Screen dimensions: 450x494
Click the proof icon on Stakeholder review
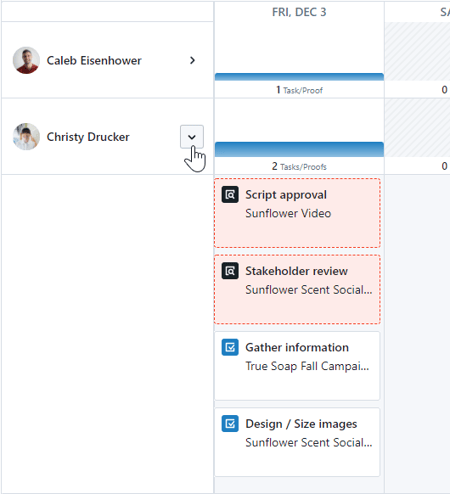(230, 271)
